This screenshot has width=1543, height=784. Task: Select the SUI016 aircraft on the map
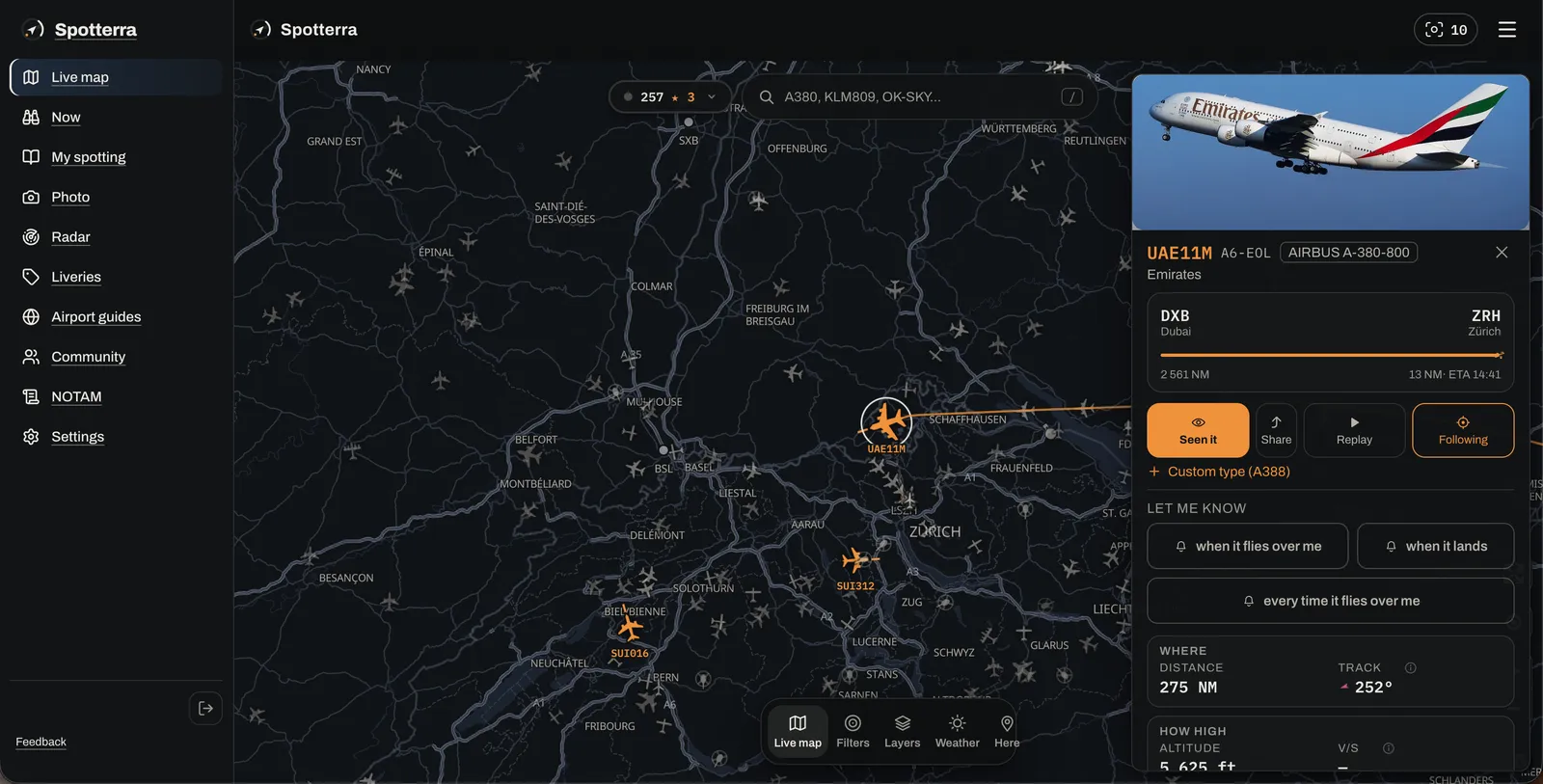tap(630, 628)
